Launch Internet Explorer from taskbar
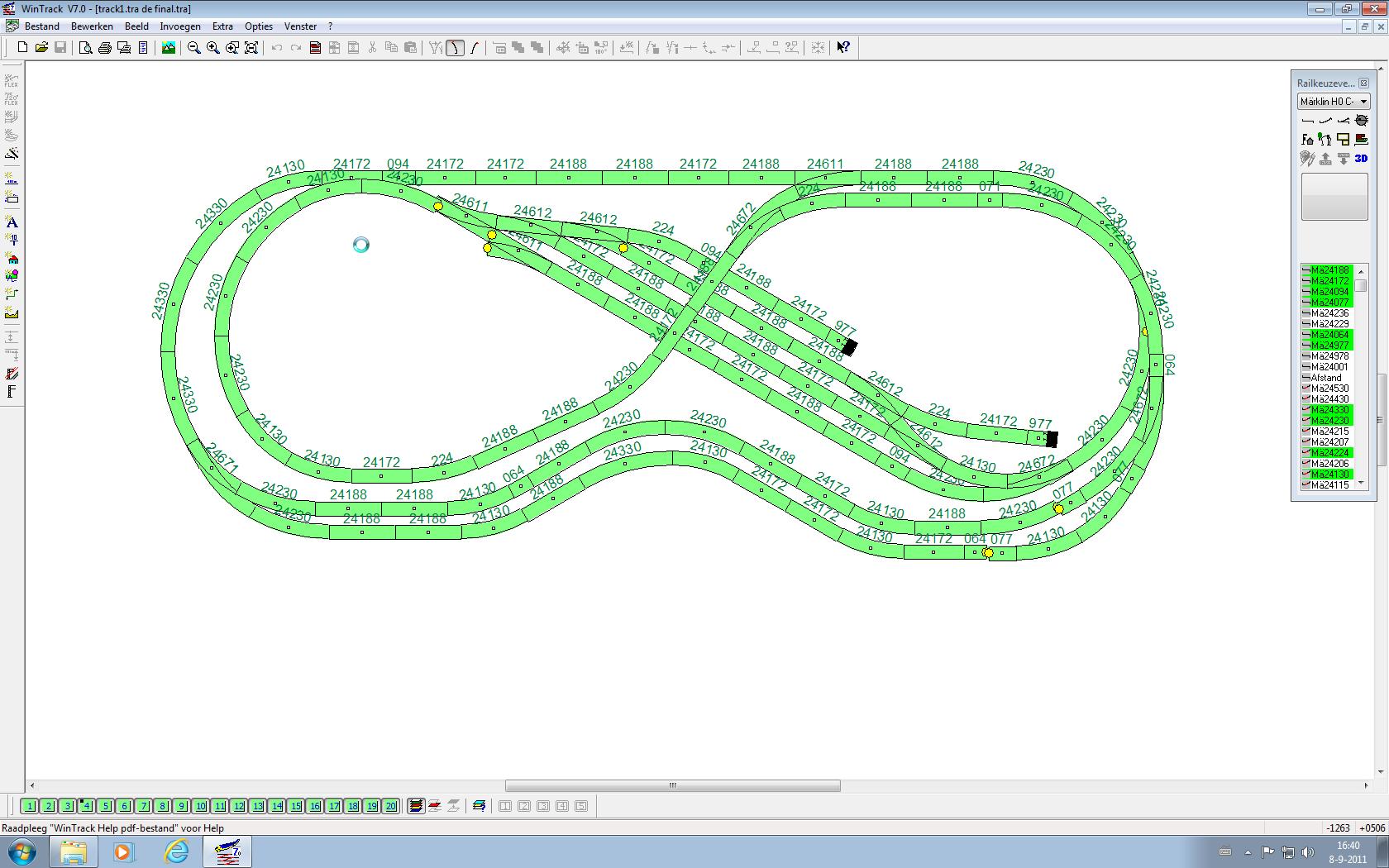 (x=176, y=852)
